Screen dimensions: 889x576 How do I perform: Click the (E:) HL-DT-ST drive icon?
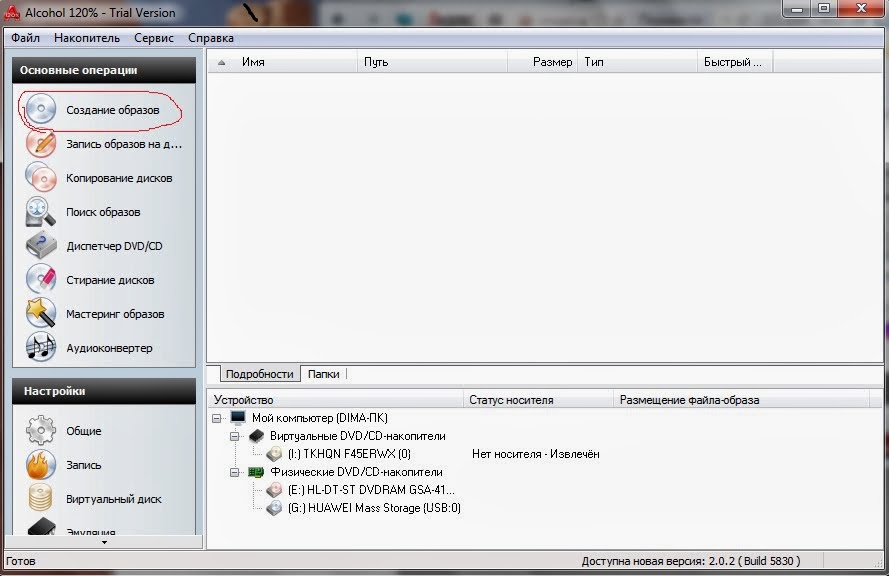tap(274, 490)
